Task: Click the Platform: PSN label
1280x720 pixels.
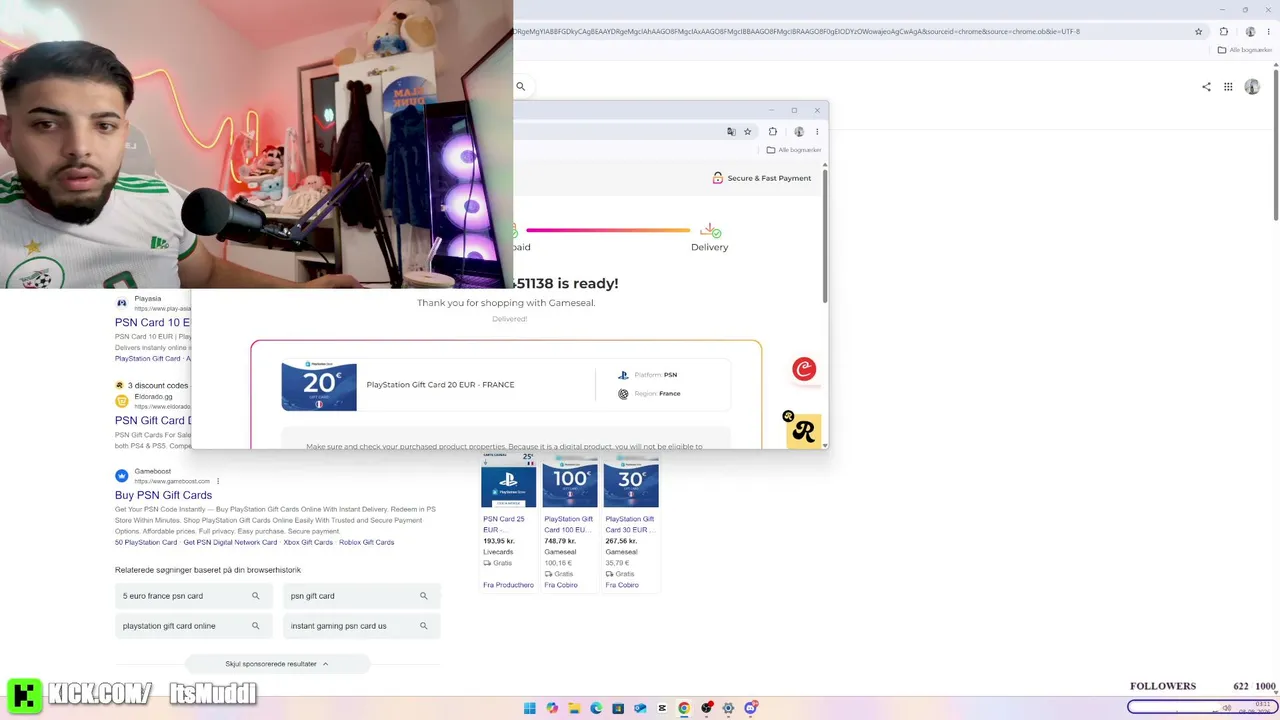Action: point(655,375)
